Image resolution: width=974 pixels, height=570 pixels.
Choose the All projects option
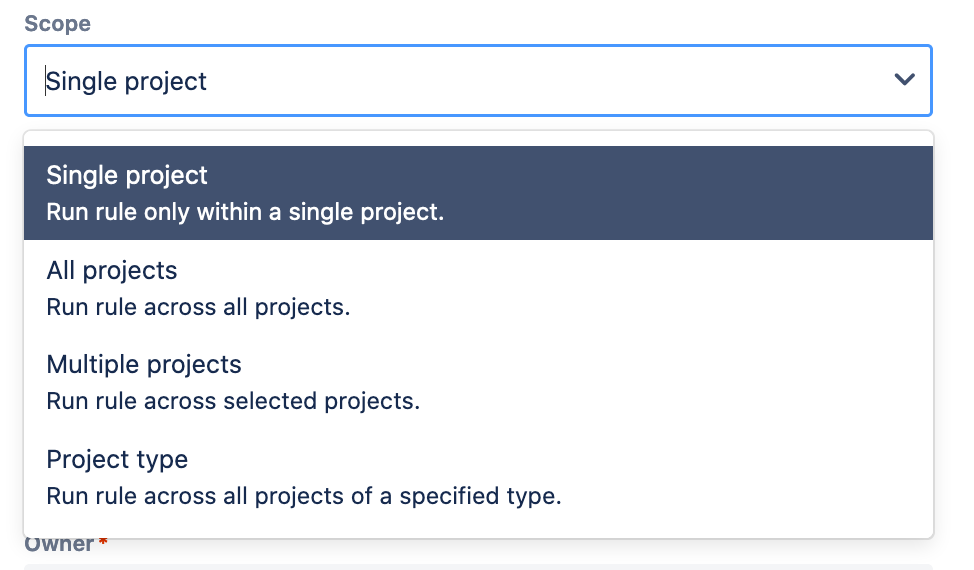[478, 288]
